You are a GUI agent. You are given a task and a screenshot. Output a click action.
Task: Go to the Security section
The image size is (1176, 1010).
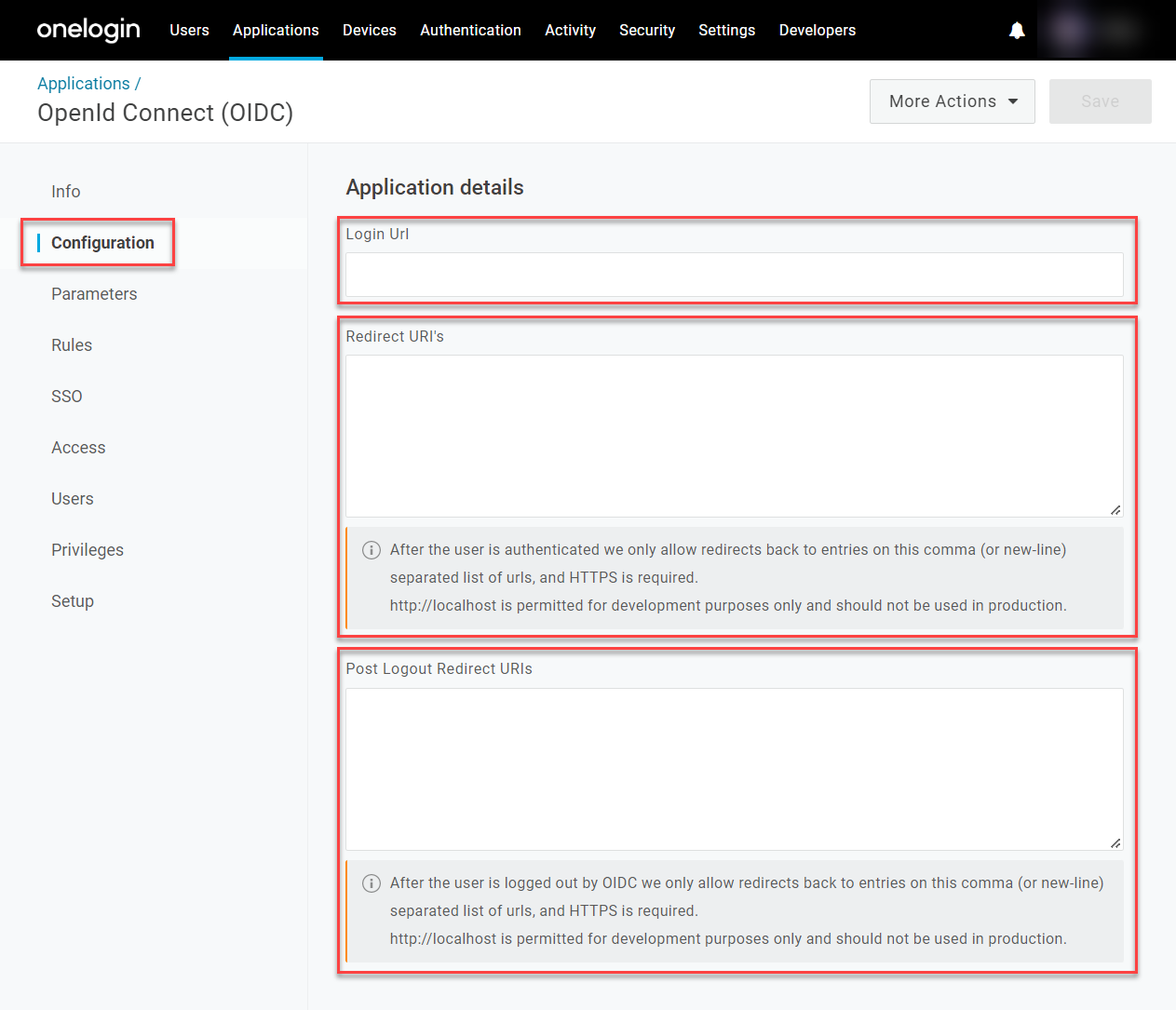(x=647, y=30)
